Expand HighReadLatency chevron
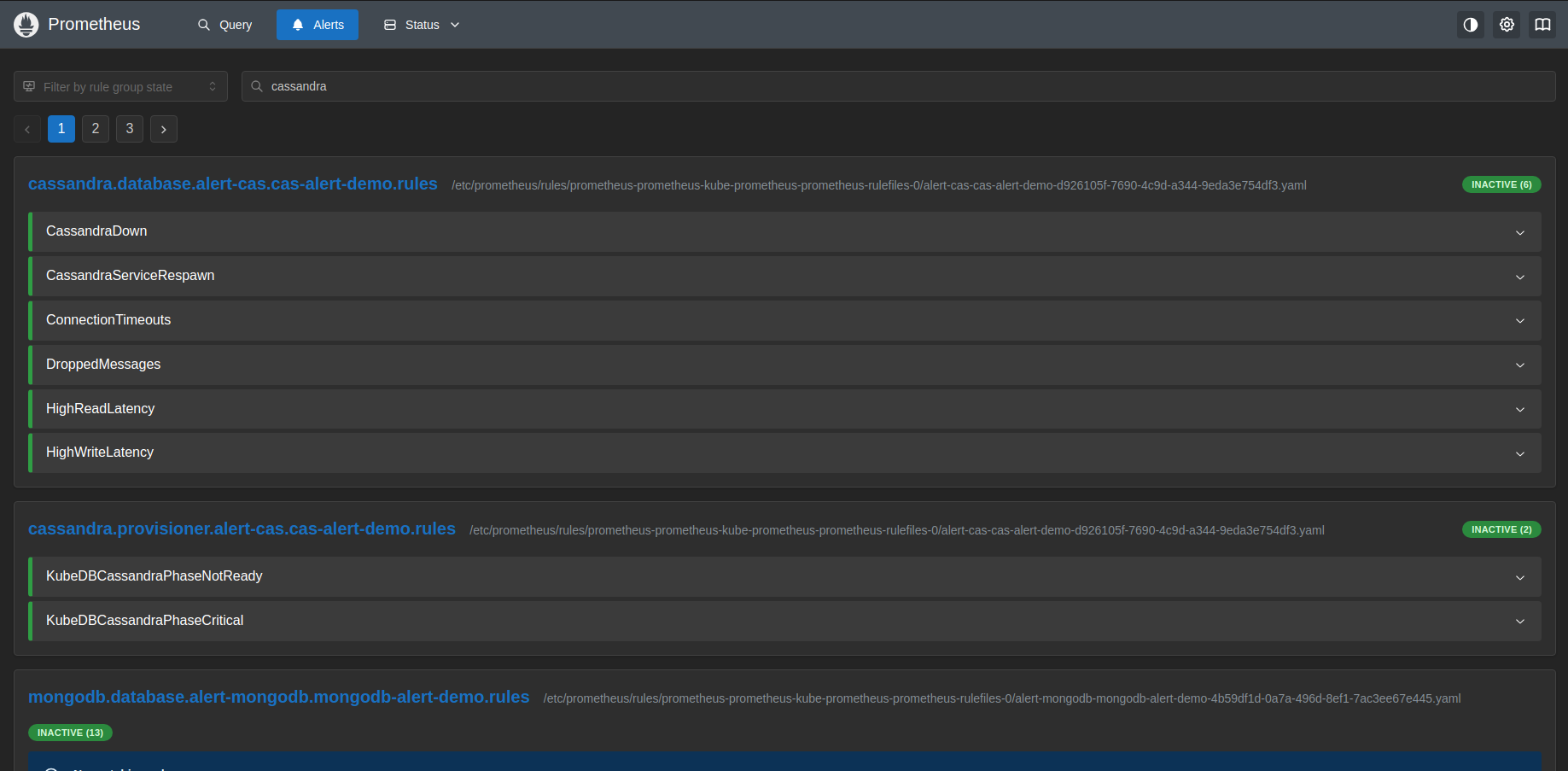Image resolution: width=1568 pixels, height=771 pixels. (1520, 410)
